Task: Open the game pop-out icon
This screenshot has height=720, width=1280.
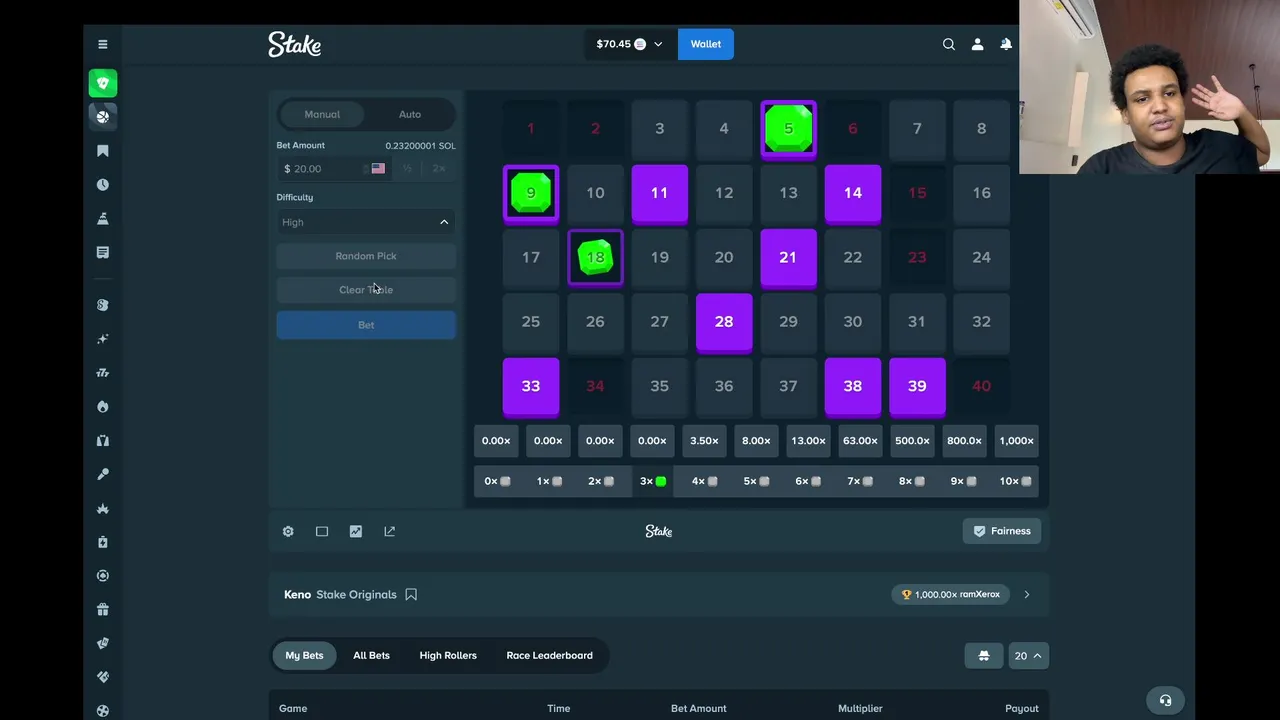Action: (x=390, y=531)
